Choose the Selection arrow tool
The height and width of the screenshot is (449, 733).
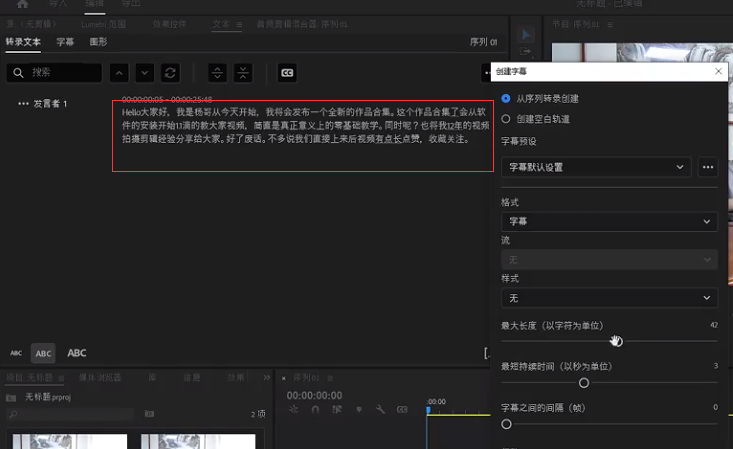click(x=526, y=35)
